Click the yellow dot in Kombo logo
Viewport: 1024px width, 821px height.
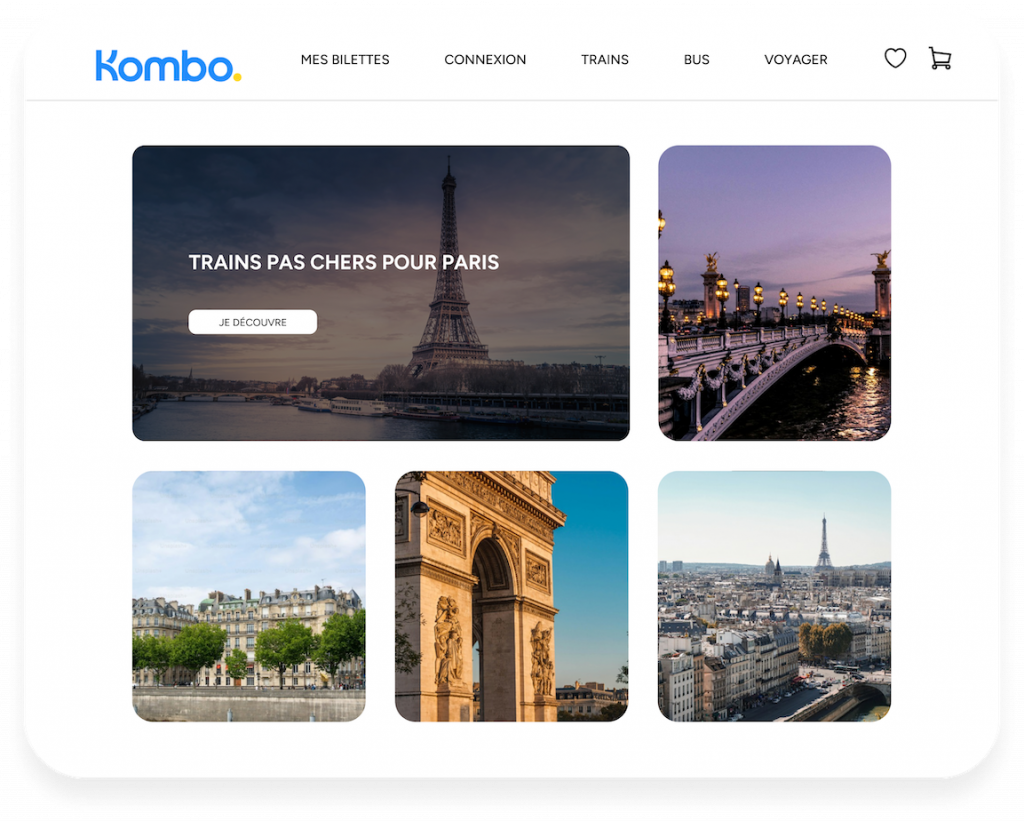(238, 77)
